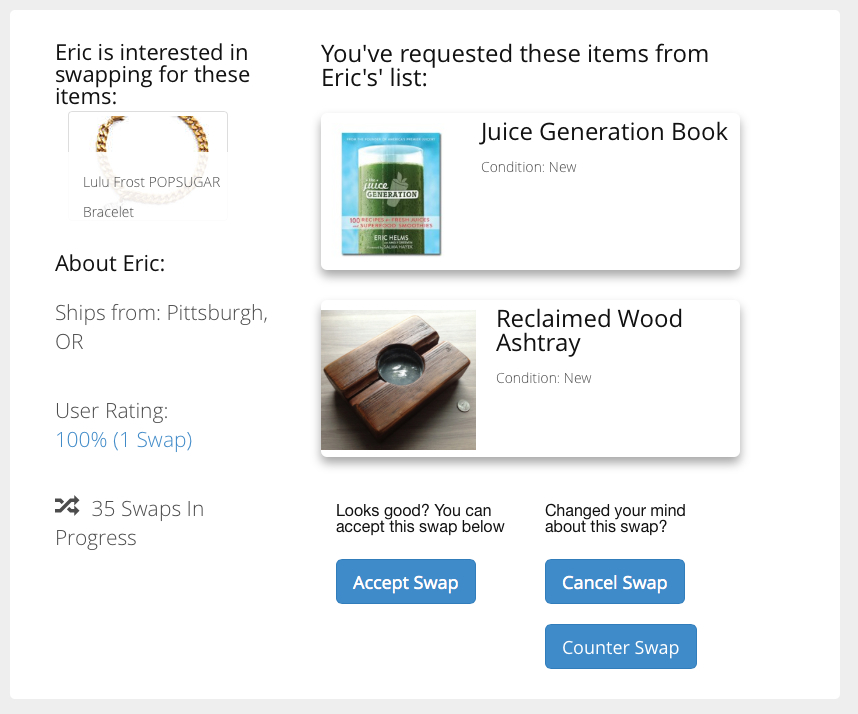Screen dimensions: 858x714
Task: Click the 'You've requested these items' heading
Action: [514, 66]
